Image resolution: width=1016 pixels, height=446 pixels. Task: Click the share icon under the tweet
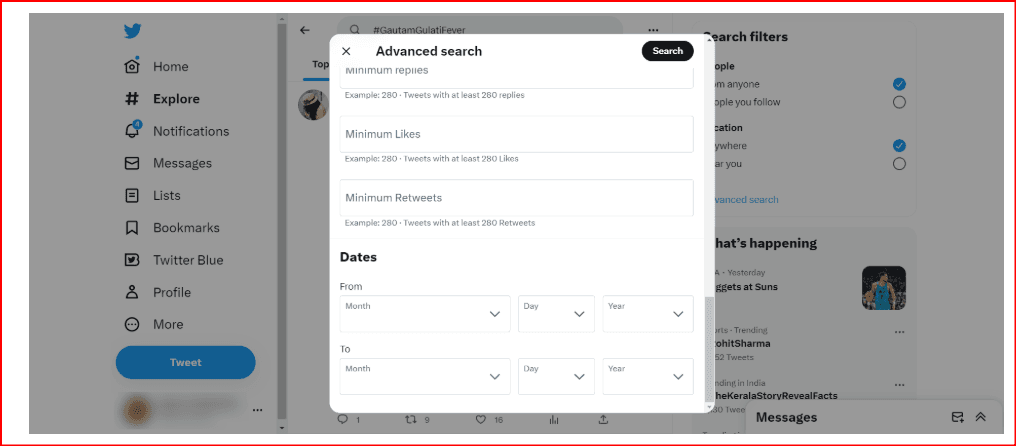(603, 419)
